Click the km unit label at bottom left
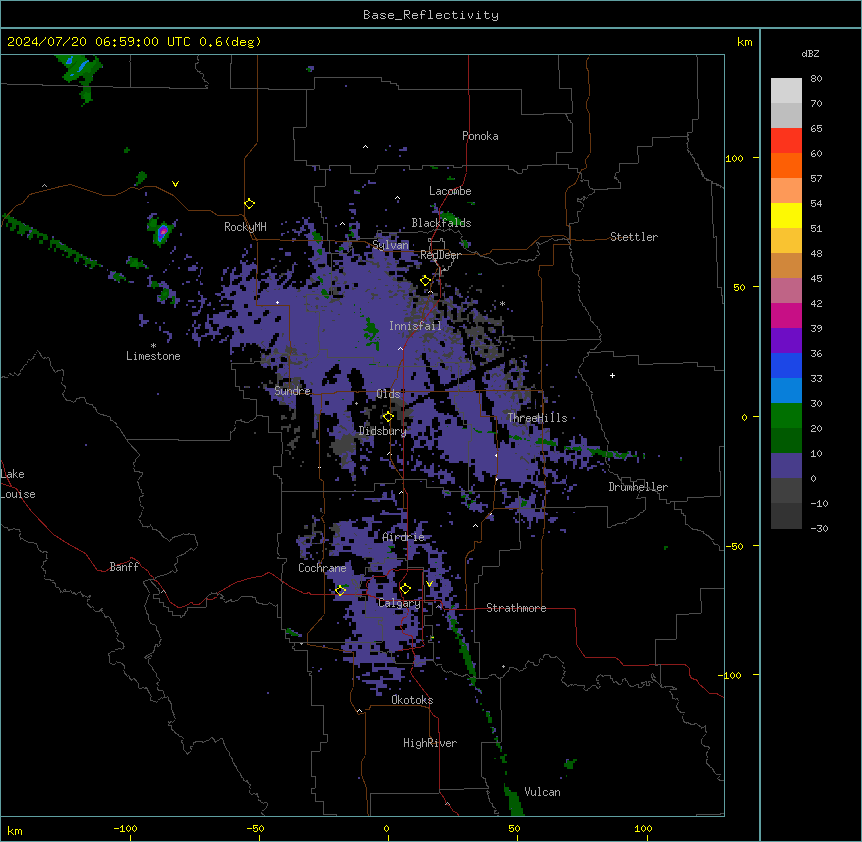Screen dimensions: 862x842 point(14,831)
